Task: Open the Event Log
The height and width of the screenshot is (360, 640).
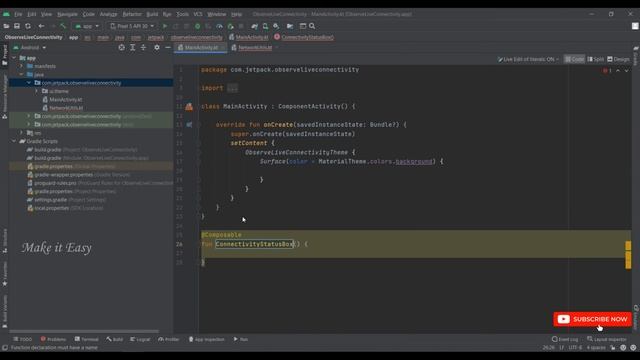Action: (x=565, y=339)
